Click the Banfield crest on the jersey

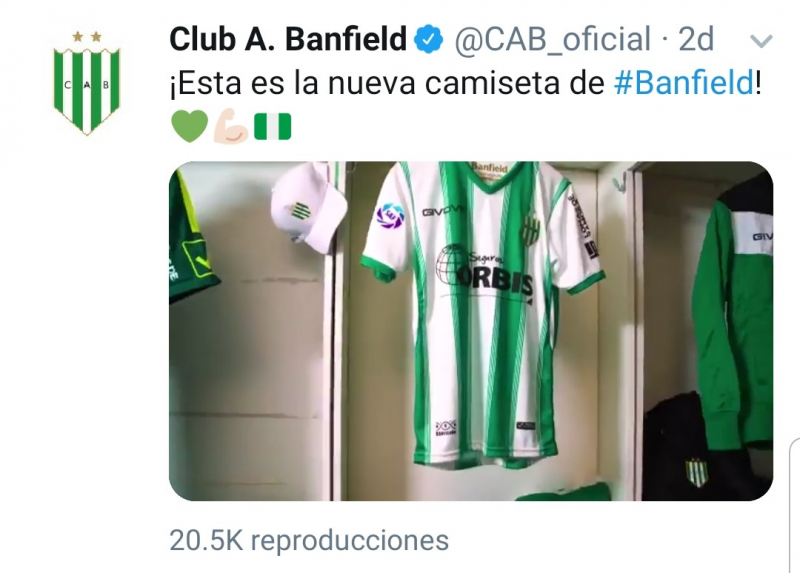(531, 230)
